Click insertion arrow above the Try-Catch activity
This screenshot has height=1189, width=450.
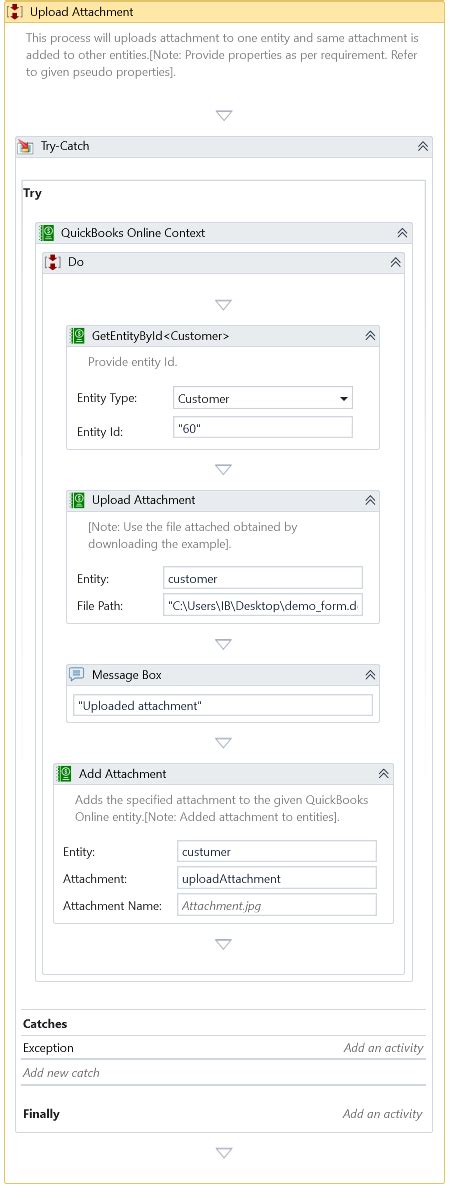point(223,115)
